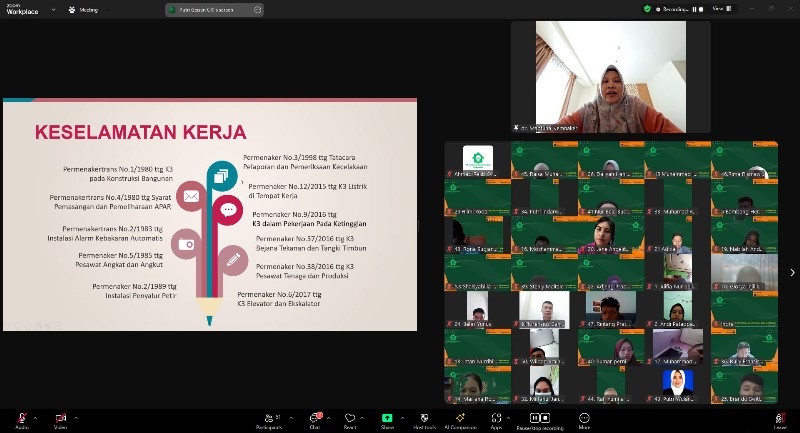Image resolution: width=800 pixels, height=433 pixels.
Task: Click the camera icon on the slide
Action: pos(186,244)
